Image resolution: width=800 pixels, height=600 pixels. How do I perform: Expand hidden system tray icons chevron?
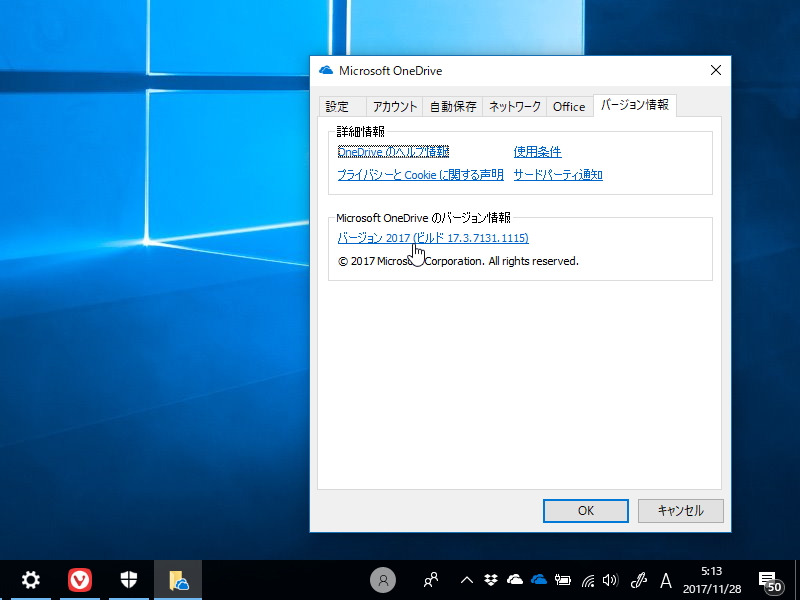click(x=466, y=580)
